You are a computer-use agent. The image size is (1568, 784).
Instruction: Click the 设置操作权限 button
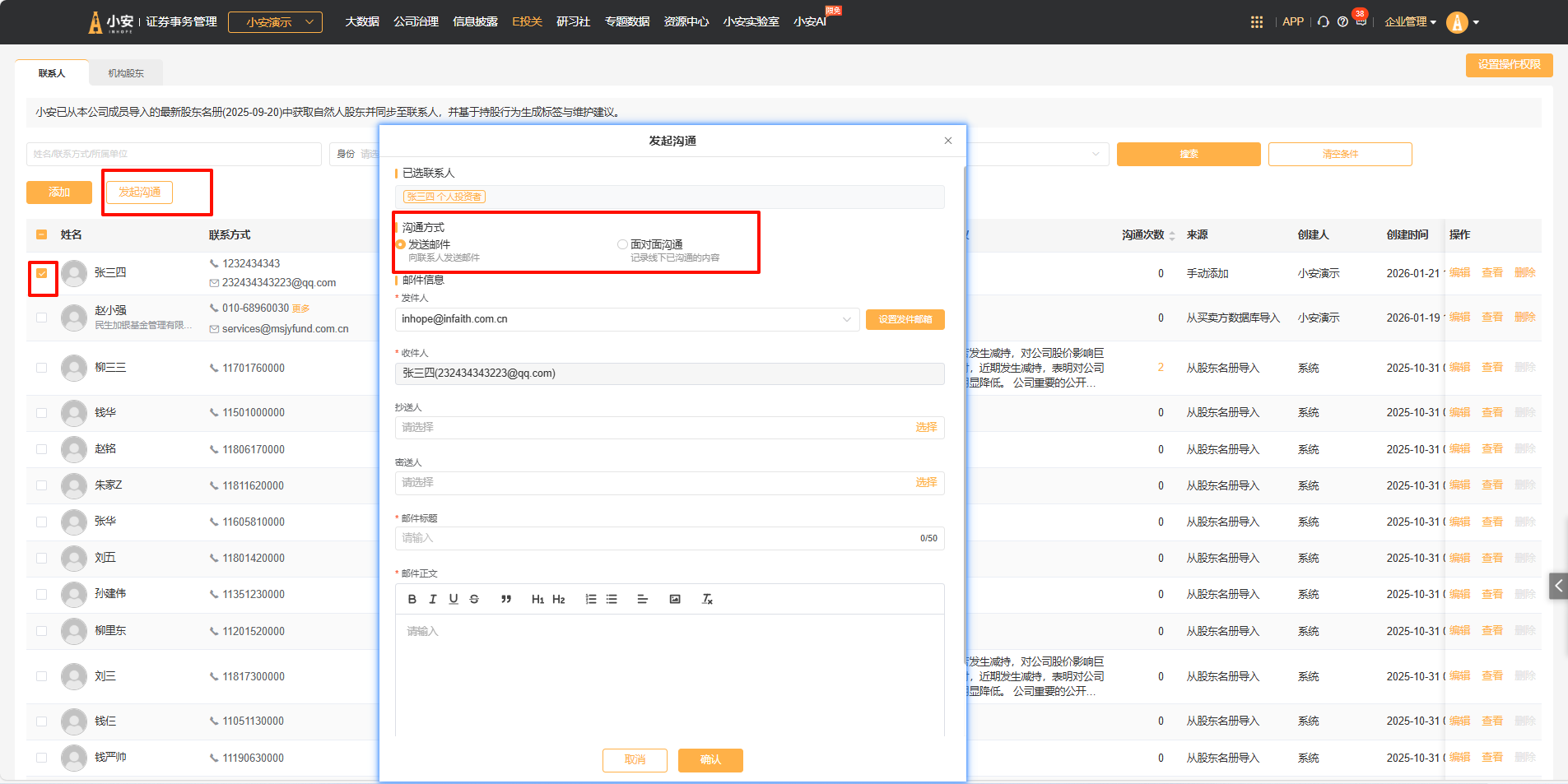pos(1509,65)
